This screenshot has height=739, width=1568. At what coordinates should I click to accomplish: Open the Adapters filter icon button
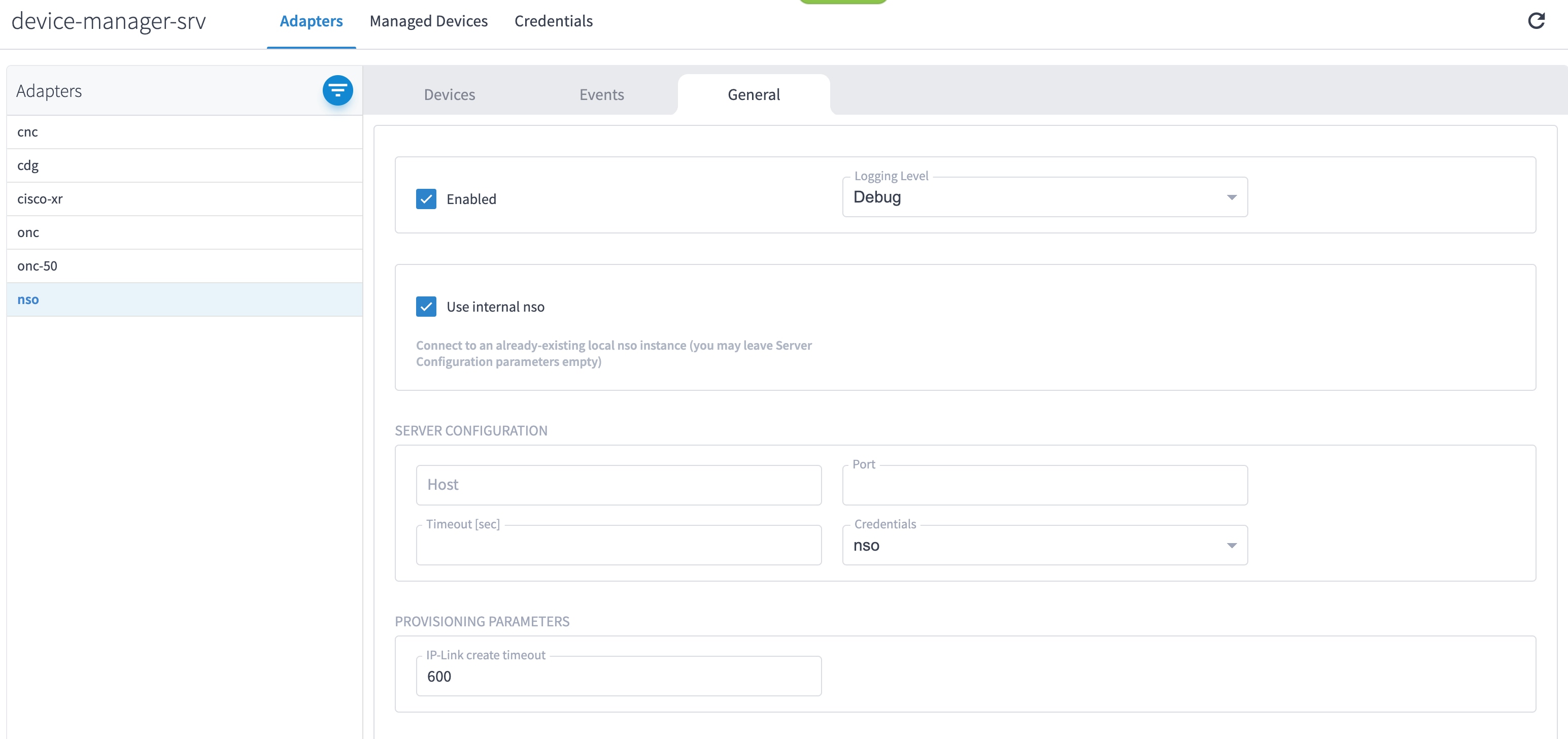click(x=338, y=91)
